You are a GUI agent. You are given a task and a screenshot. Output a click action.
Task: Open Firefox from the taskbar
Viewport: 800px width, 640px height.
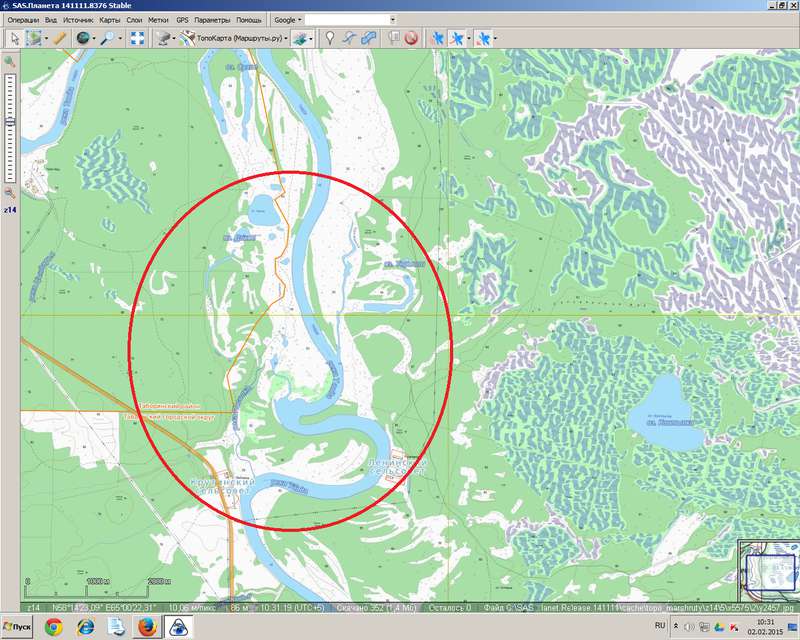(x=146, y=627)
